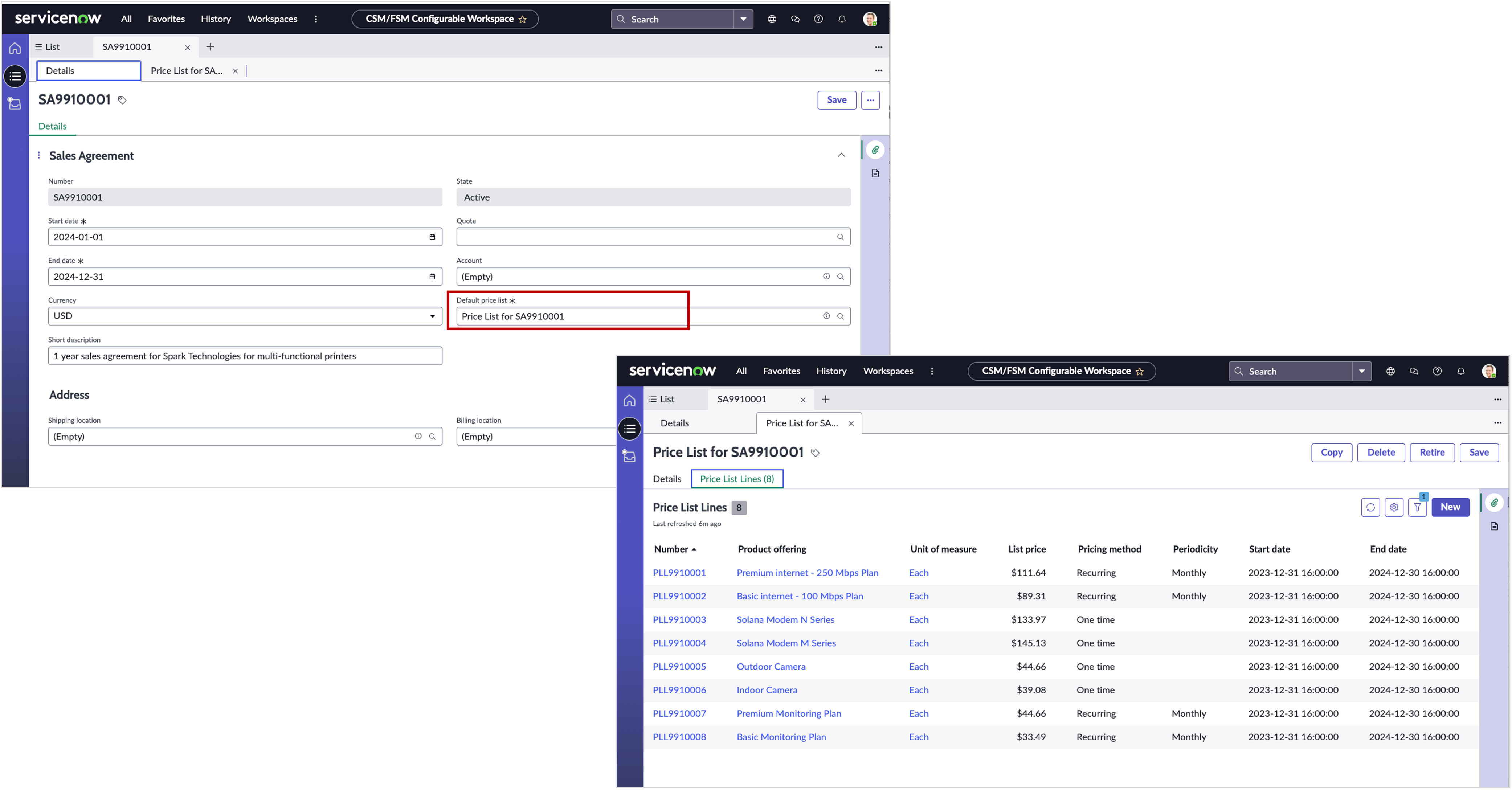Screen dimensions: 1512x790
Task: Open user avatar menu in Price List window
Action: coord(1488,372)
